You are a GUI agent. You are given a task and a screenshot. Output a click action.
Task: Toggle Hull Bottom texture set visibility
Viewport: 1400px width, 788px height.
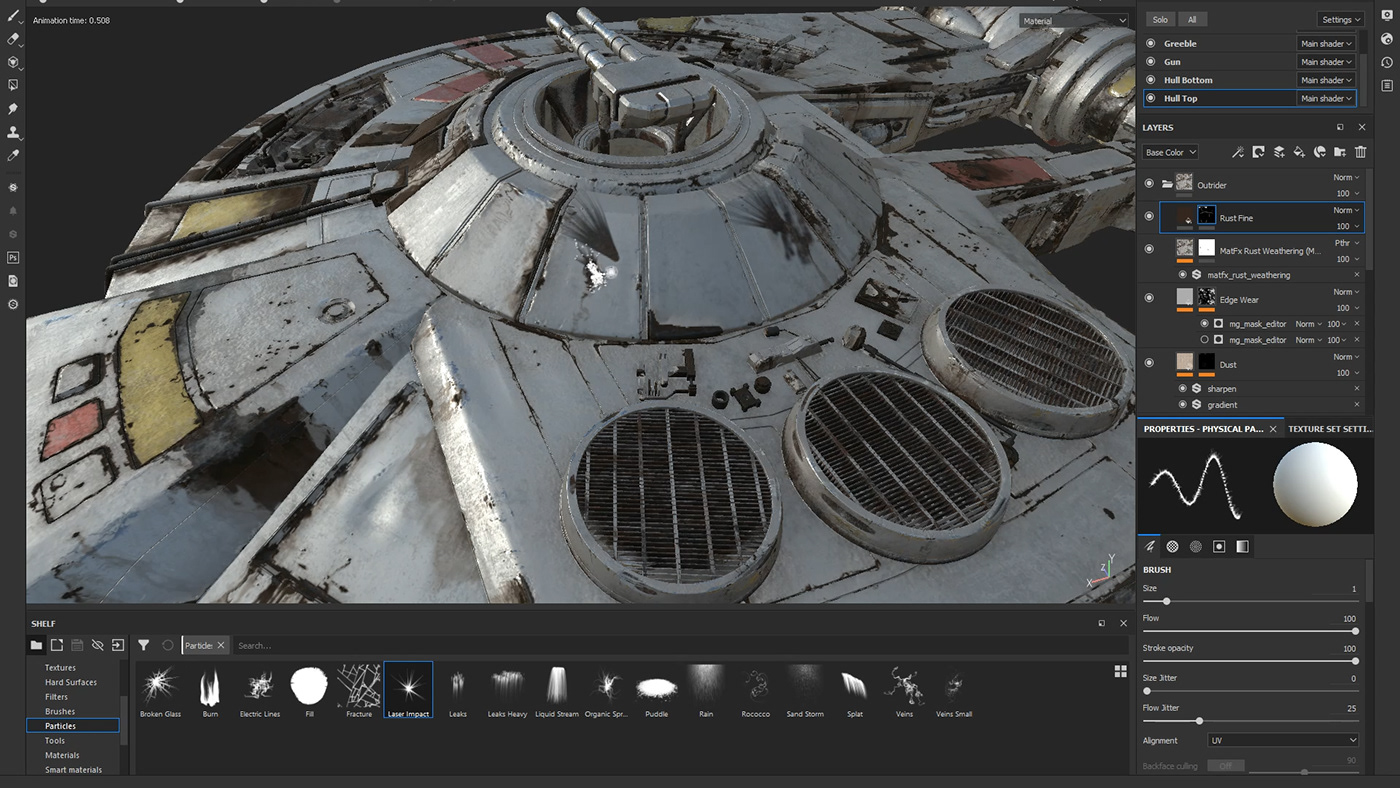point(1150,80)
